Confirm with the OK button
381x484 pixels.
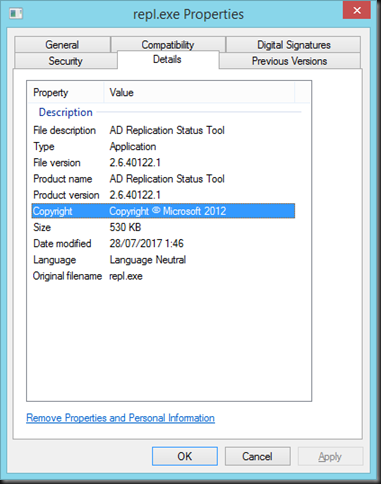pos(185,456)
